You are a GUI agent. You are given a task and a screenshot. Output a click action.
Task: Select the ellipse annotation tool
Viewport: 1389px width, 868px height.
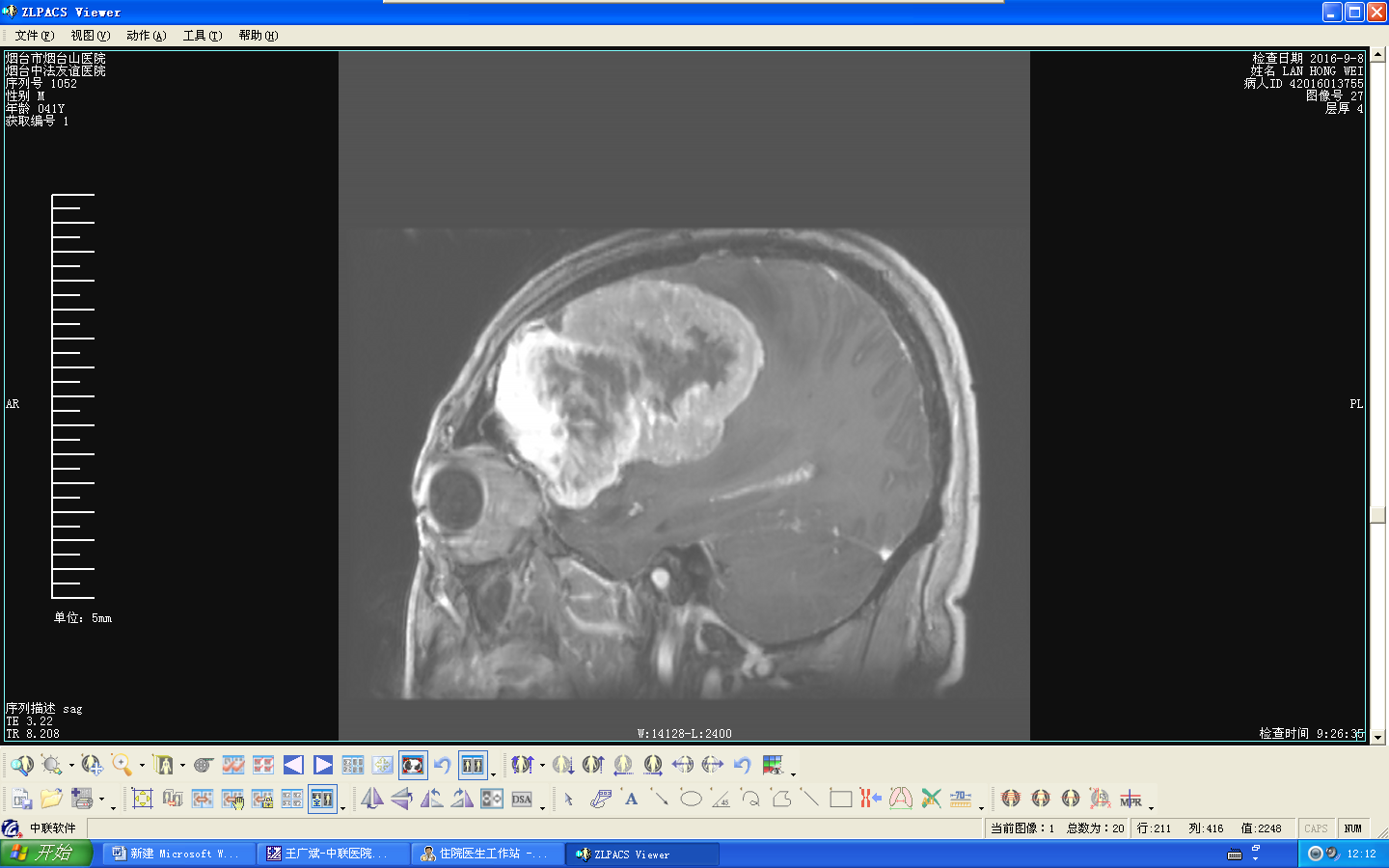(691, 799)
